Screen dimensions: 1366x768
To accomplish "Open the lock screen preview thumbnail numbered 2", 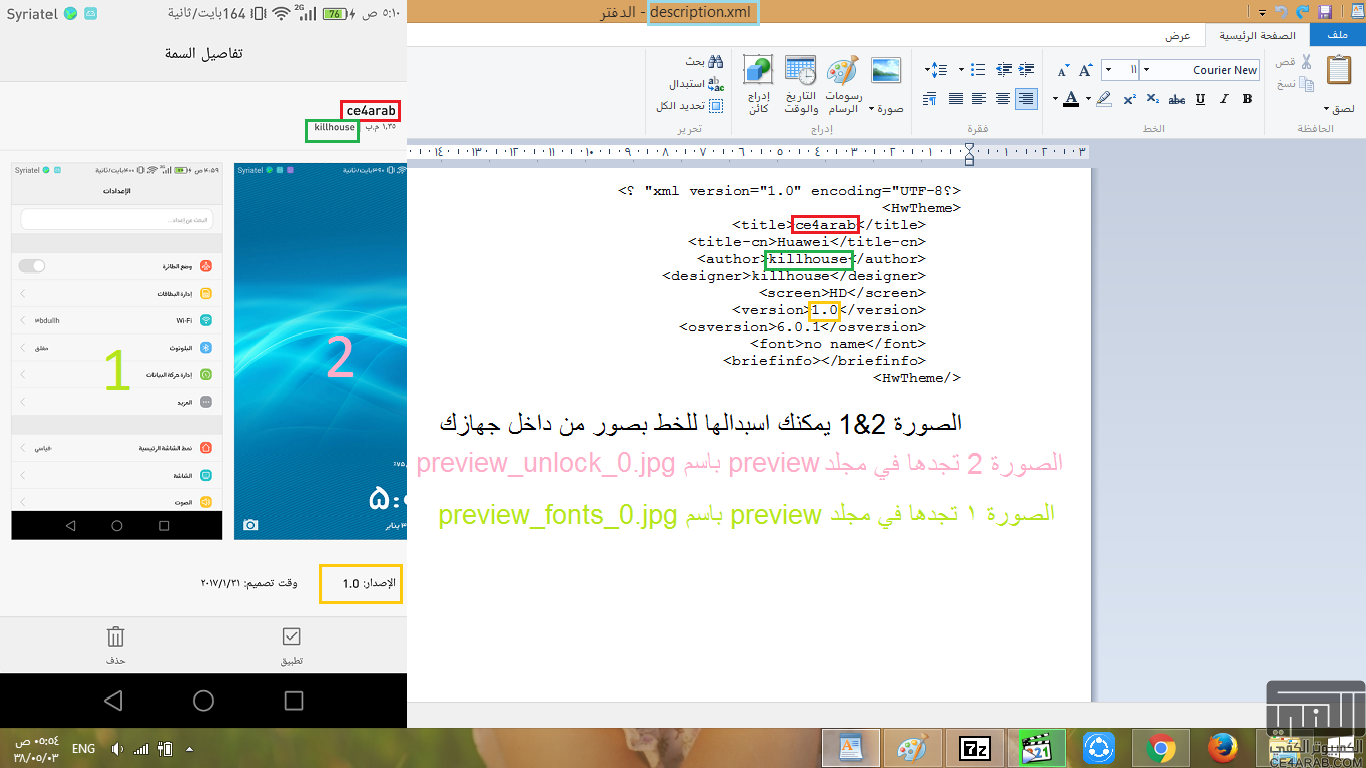I will (x=320, y=351).
